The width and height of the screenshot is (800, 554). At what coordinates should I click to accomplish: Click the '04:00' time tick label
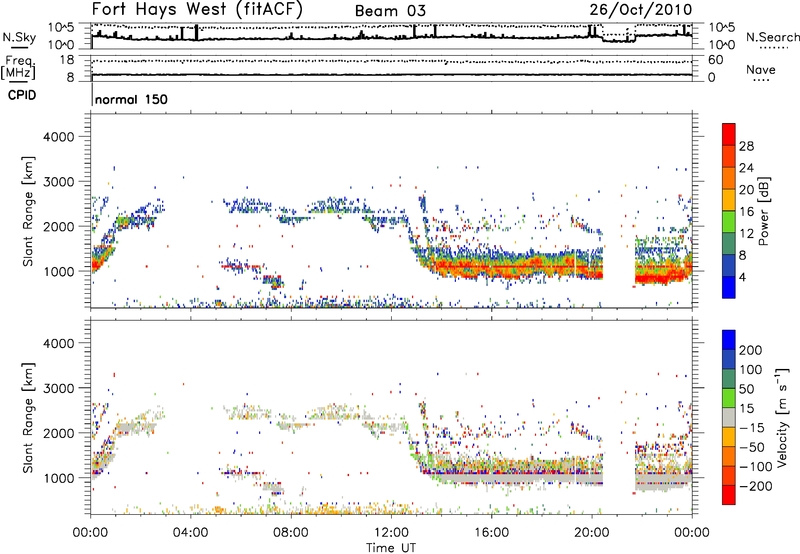coord(190,533)
